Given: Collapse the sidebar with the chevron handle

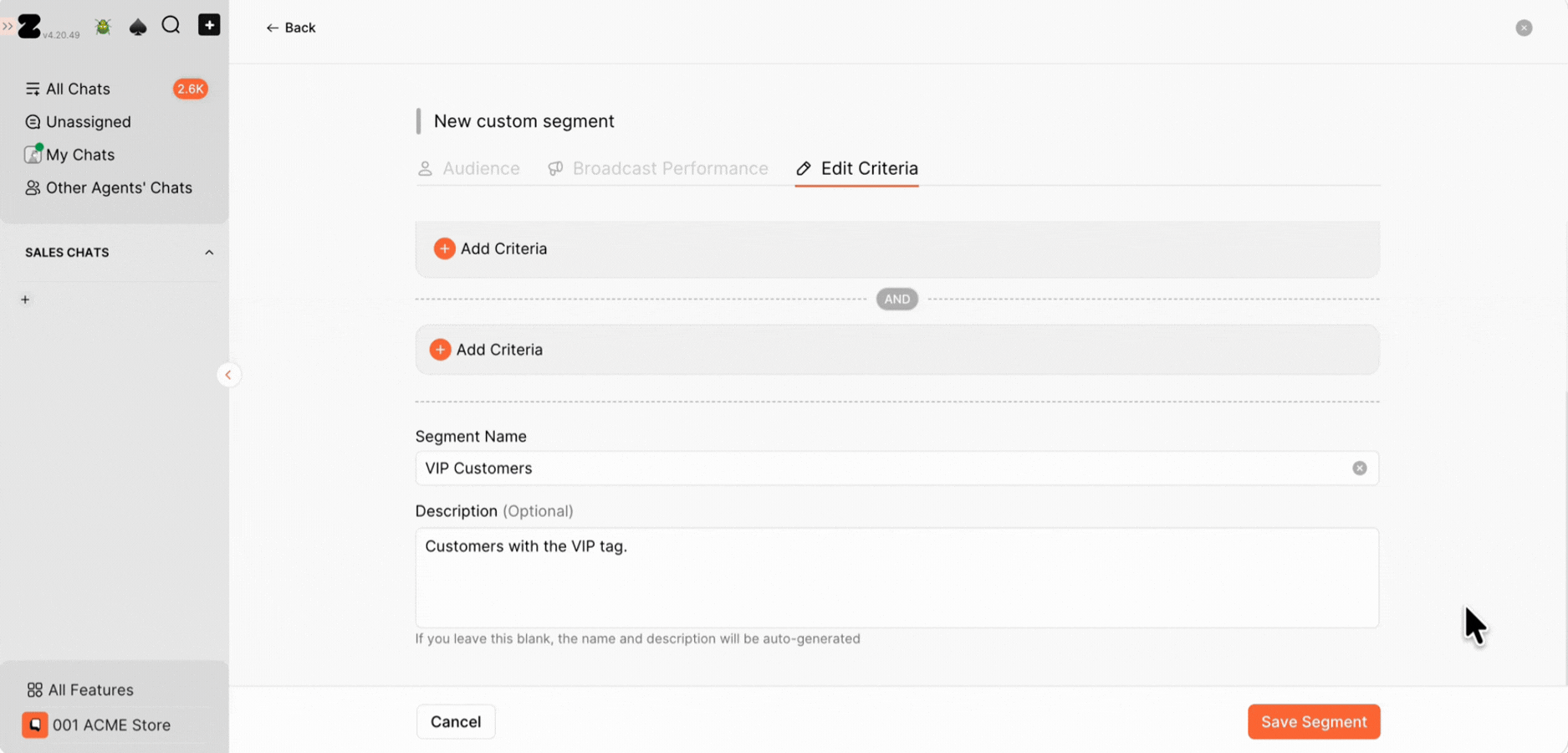Looking at the screenshot, I should (x=228, y=375).
